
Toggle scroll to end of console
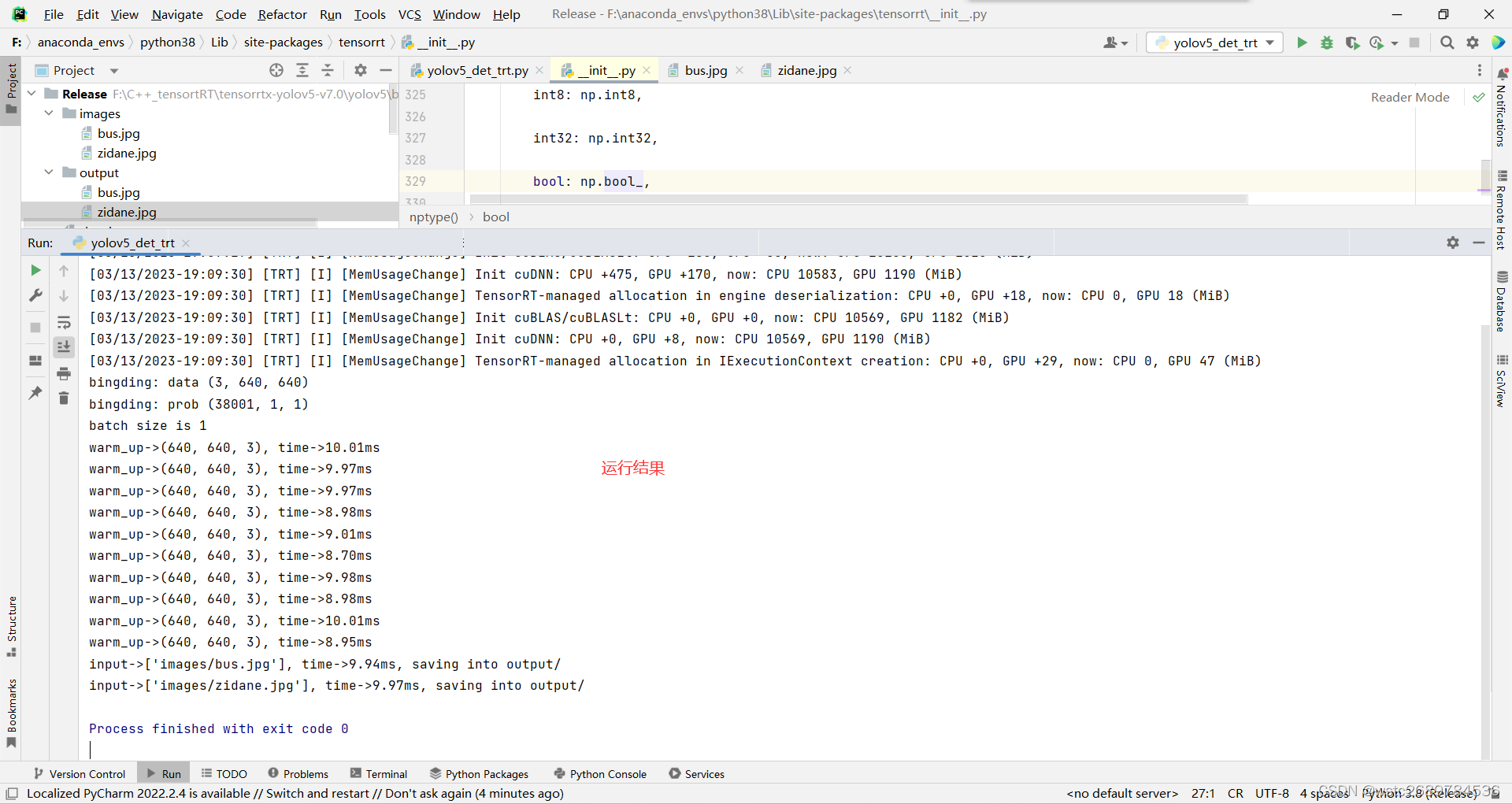coord(64,346)
